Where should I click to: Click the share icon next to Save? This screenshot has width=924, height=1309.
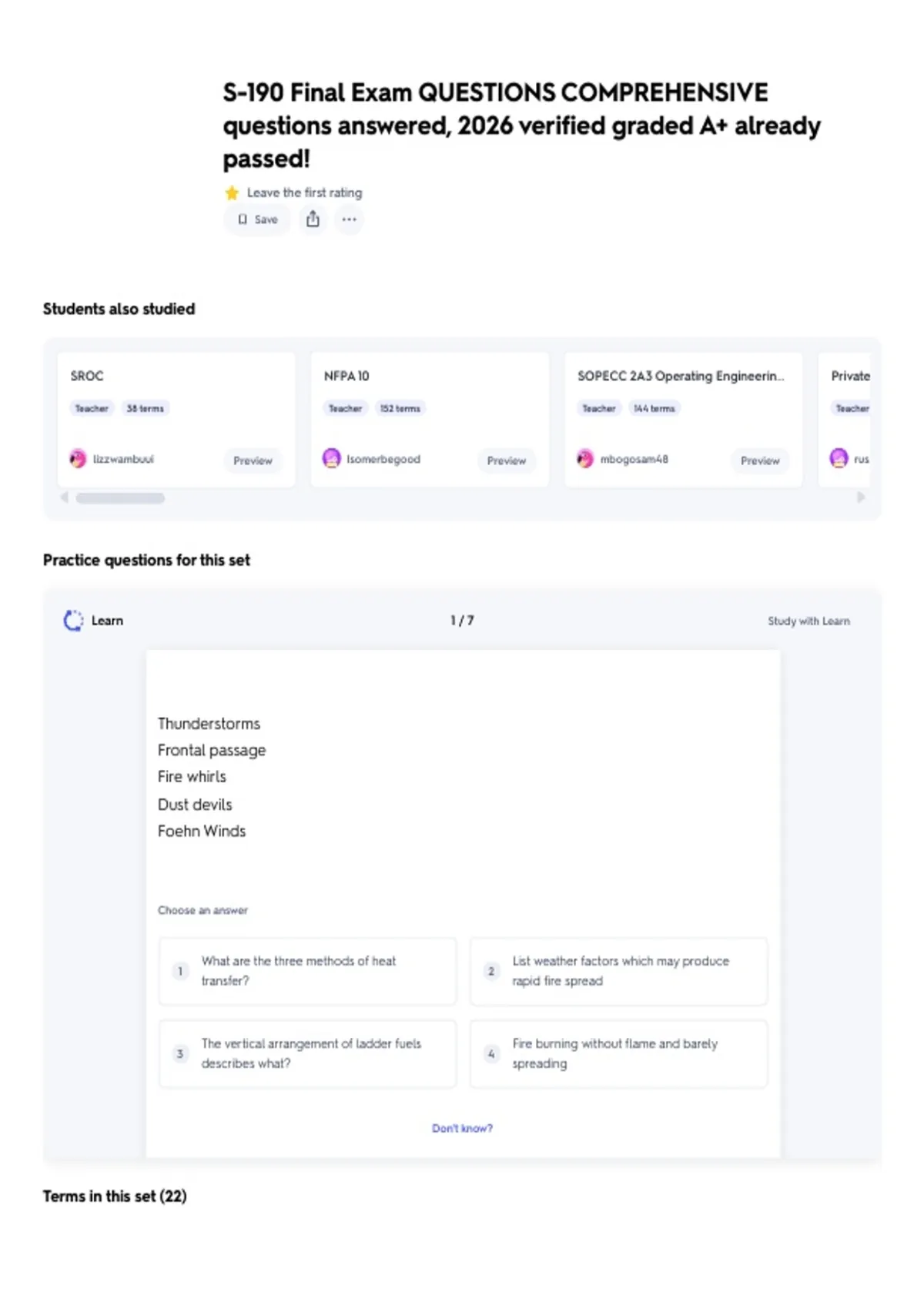pos(313,219)
